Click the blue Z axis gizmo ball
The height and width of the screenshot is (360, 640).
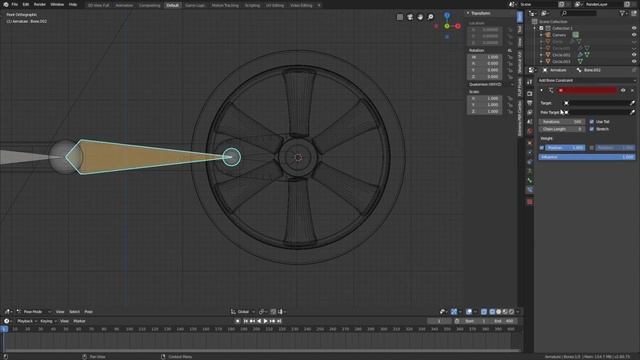[x=447, y=16]
